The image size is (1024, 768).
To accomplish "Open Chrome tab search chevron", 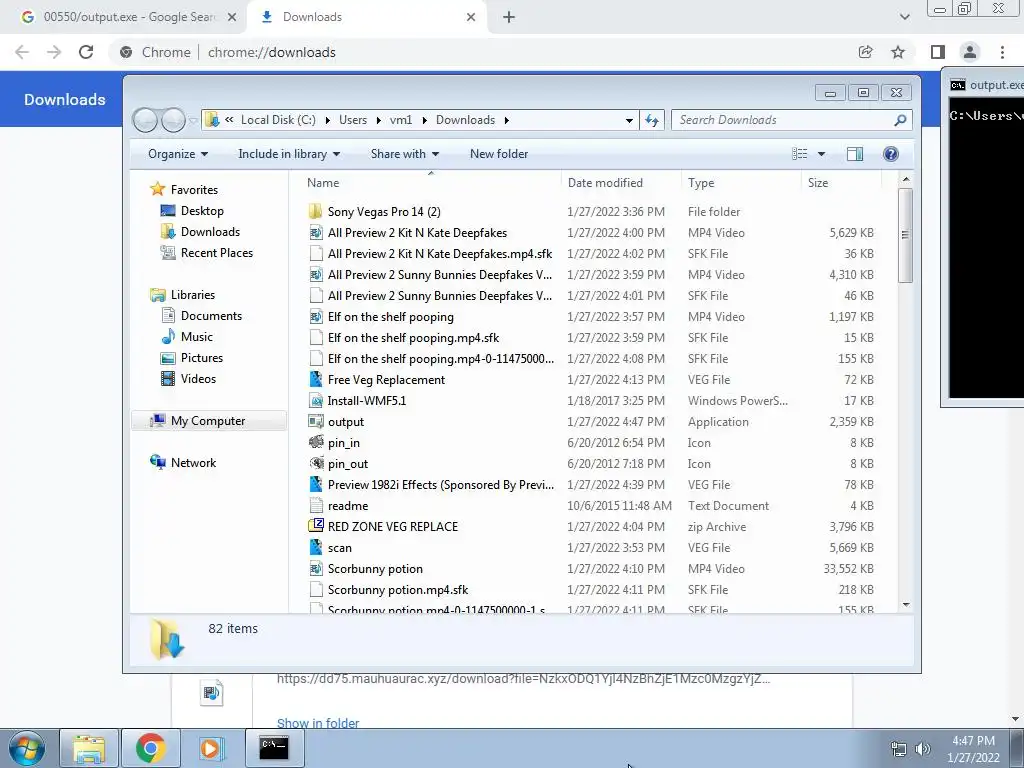I will tap(904, 17).
